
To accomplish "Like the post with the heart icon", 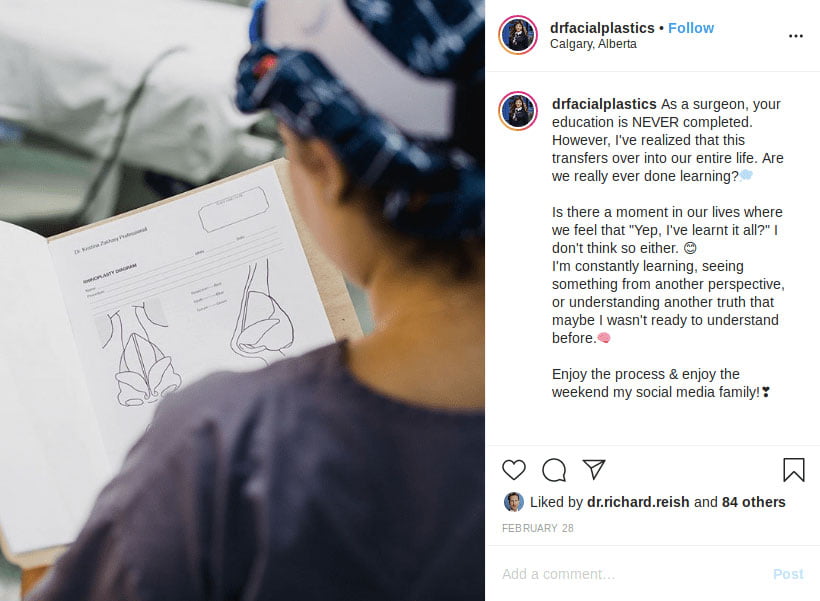I will coord(514,469).
